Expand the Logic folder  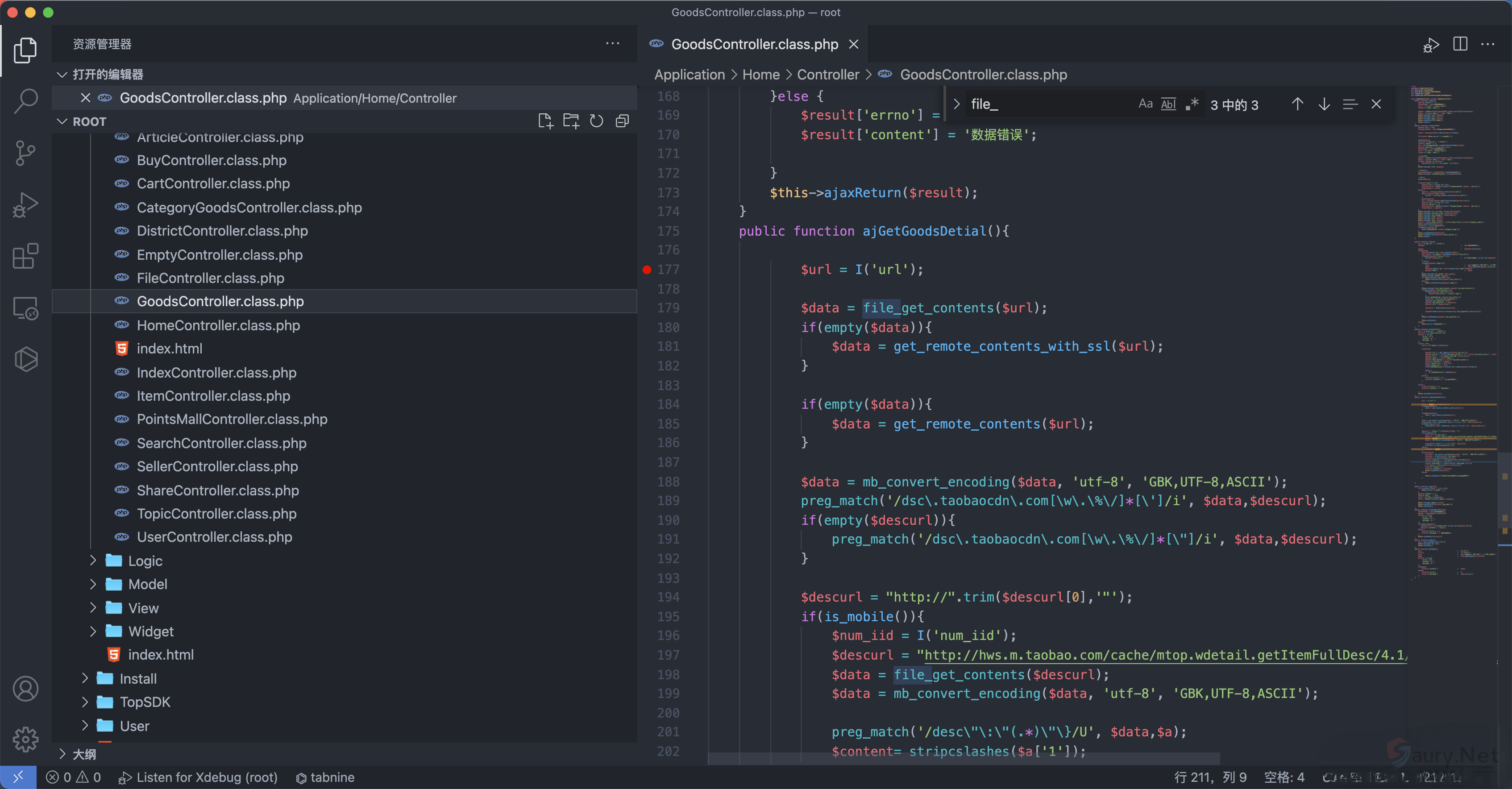click(x=145, y=561)
